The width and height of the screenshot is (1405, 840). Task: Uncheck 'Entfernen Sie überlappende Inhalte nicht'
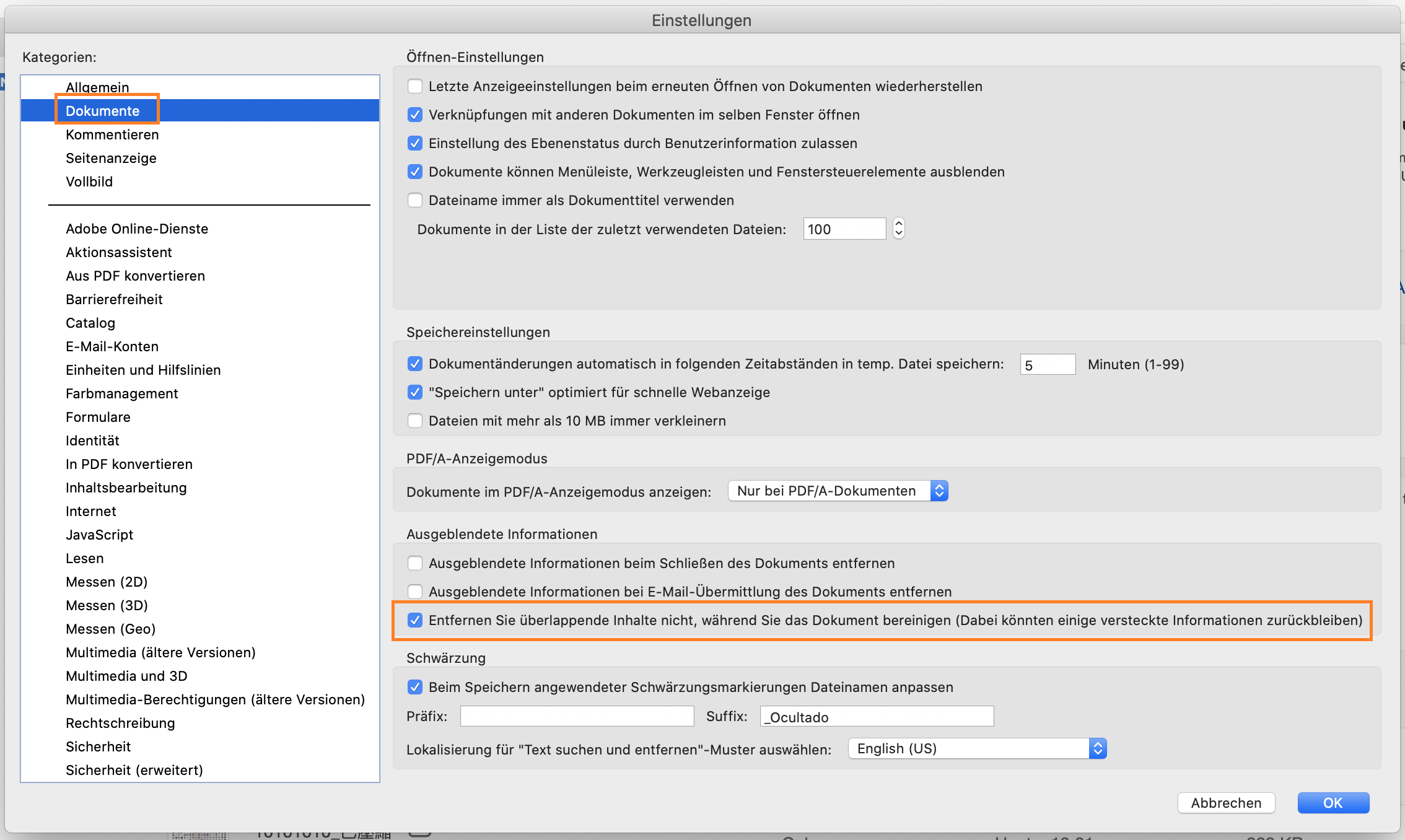(415, 620)
